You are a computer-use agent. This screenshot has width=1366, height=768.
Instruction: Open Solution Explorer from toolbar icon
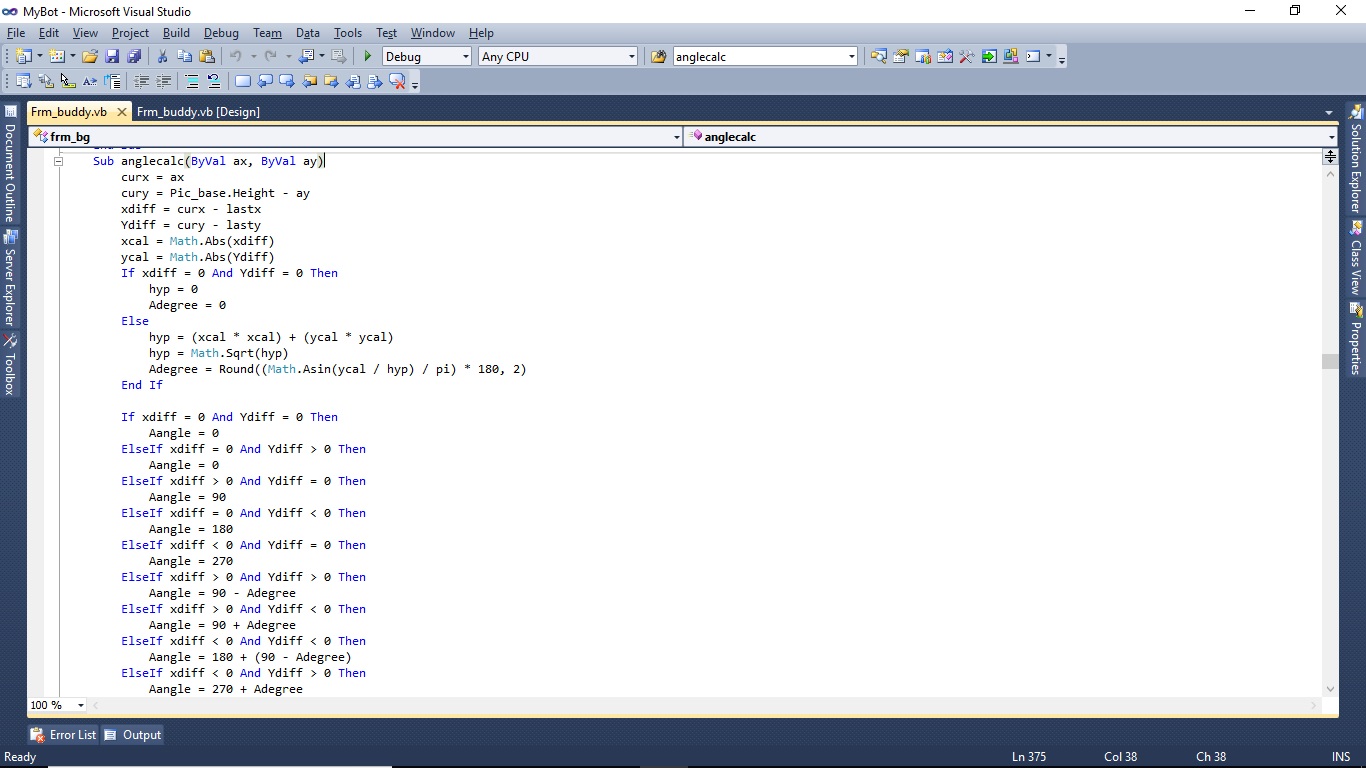click(x=878, y=56)
